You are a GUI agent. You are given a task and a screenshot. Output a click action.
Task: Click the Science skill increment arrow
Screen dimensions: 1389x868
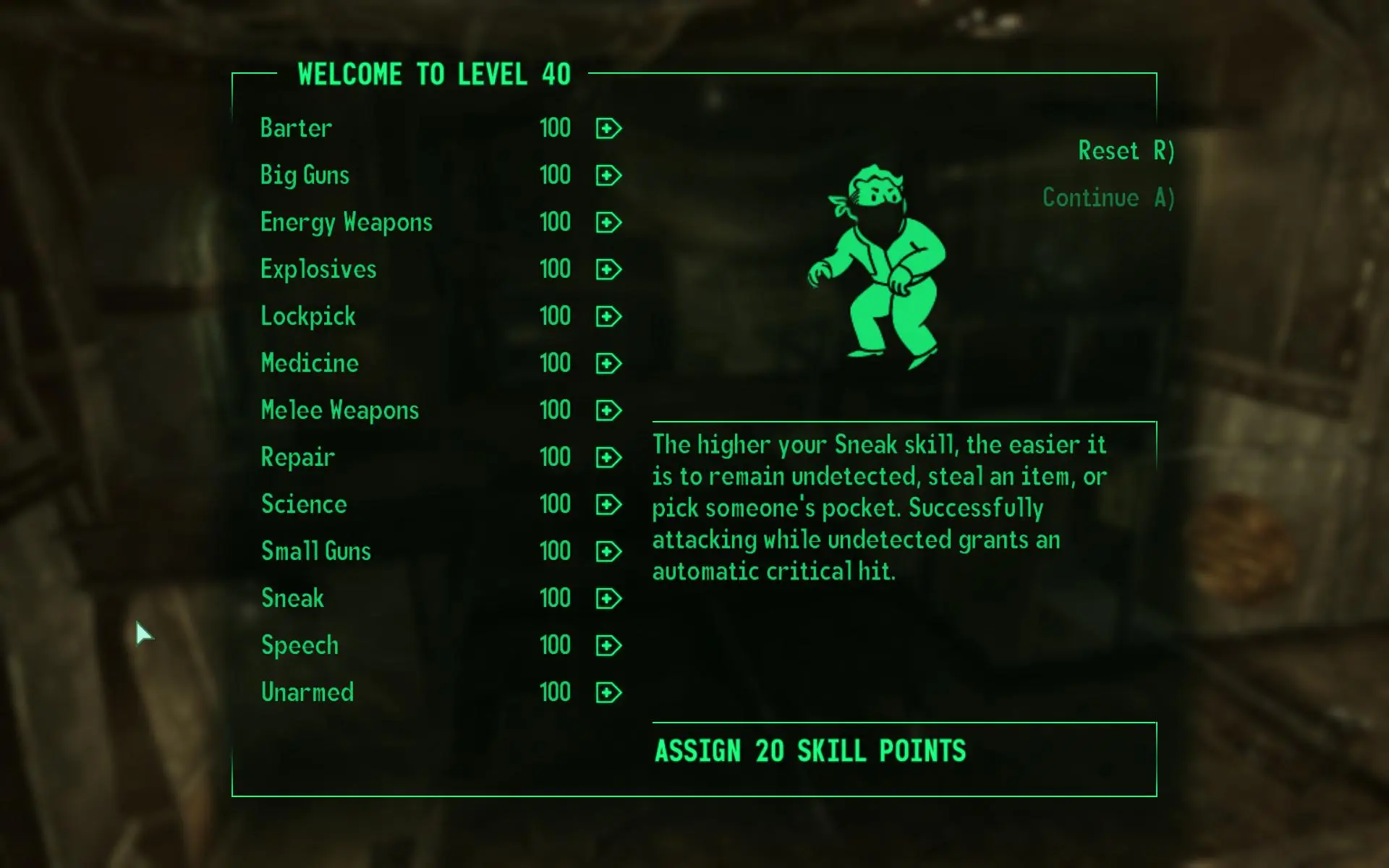pos(608,504)
